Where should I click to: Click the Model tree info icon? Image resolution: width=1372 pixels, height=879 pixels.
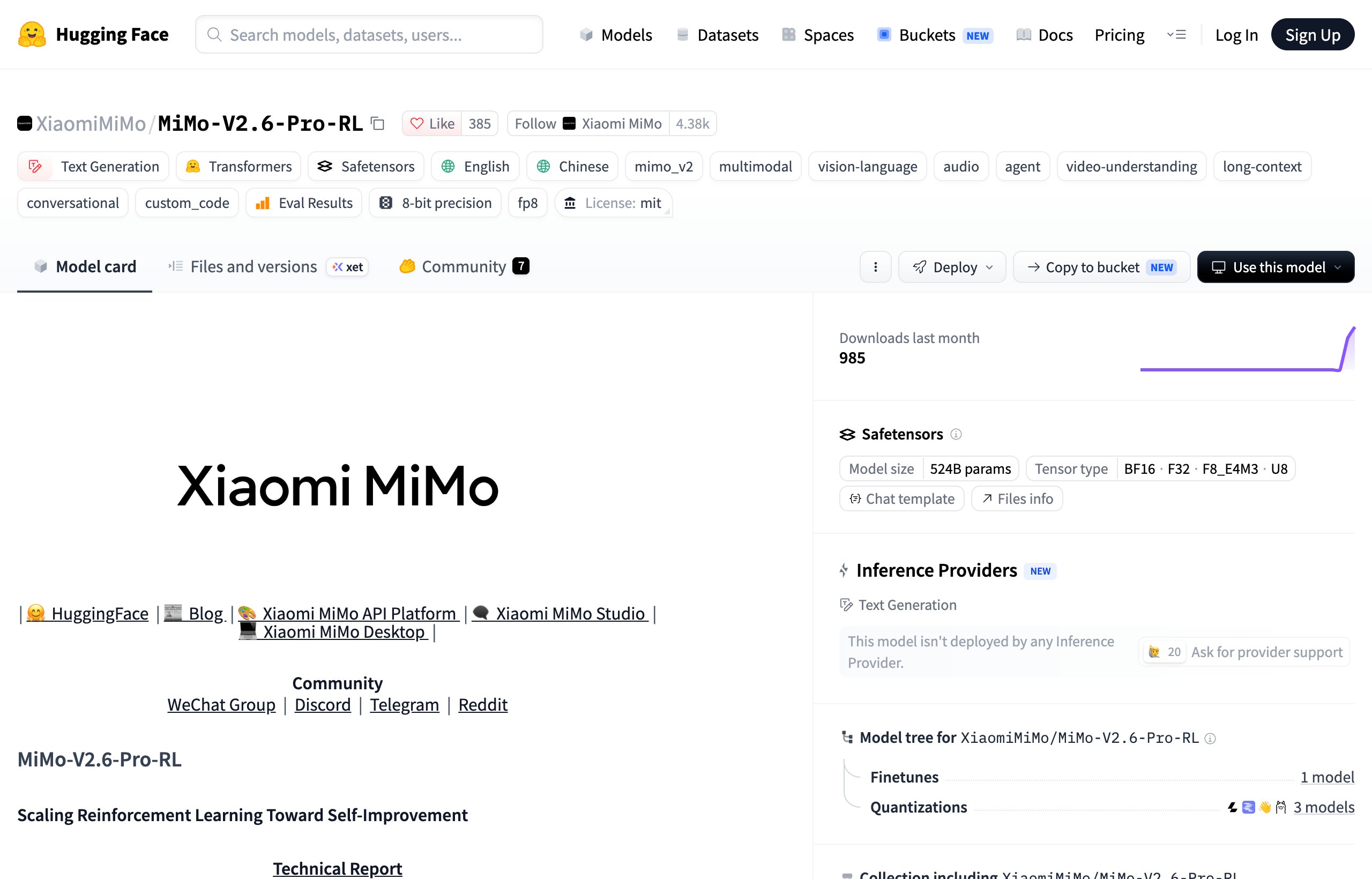coord(1210,739)
